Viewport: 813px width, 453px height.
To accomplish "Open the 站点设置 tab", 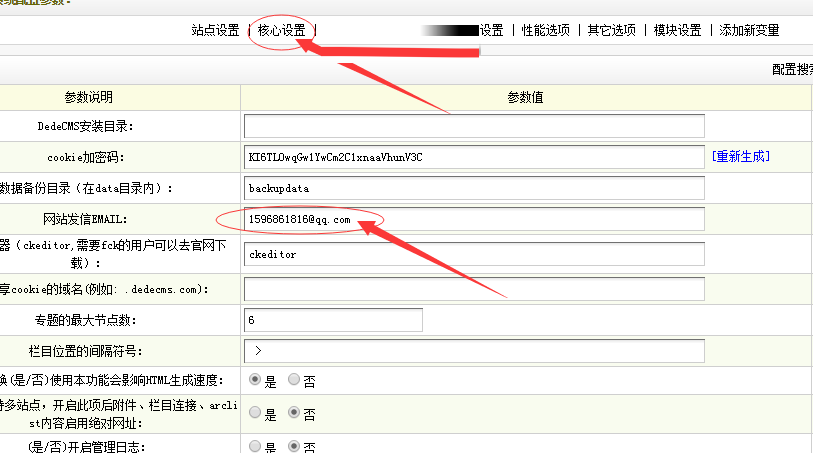I will [x=215, y=31].
